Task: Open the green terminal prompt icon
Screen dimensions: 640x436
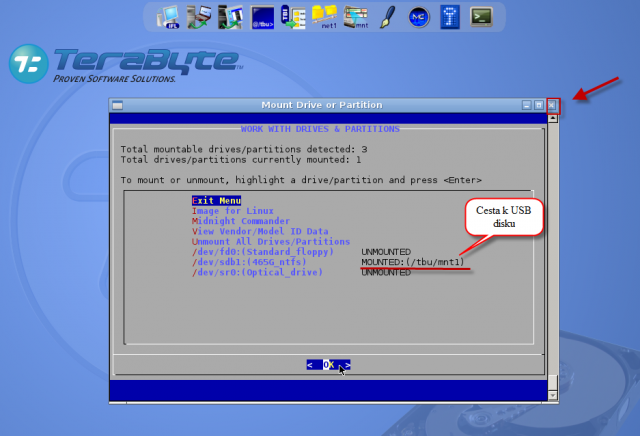Action: [481, 17]
